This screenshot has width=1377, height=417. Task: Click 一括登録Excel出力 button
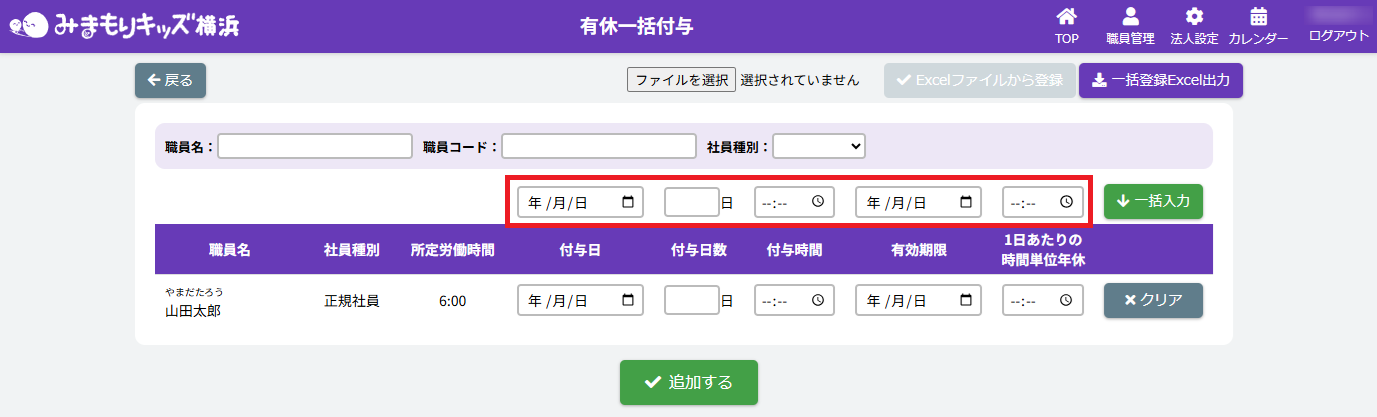[x=1160, y=80]
